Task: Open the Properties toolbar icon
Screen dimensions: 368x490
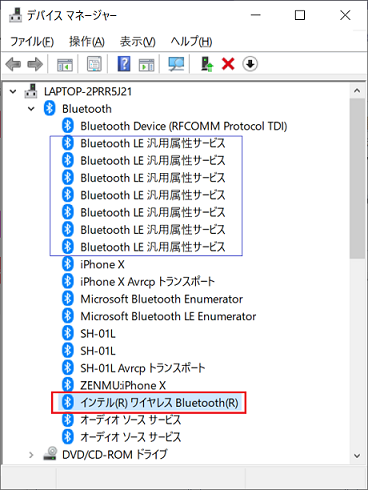Action: coord(94,64)
